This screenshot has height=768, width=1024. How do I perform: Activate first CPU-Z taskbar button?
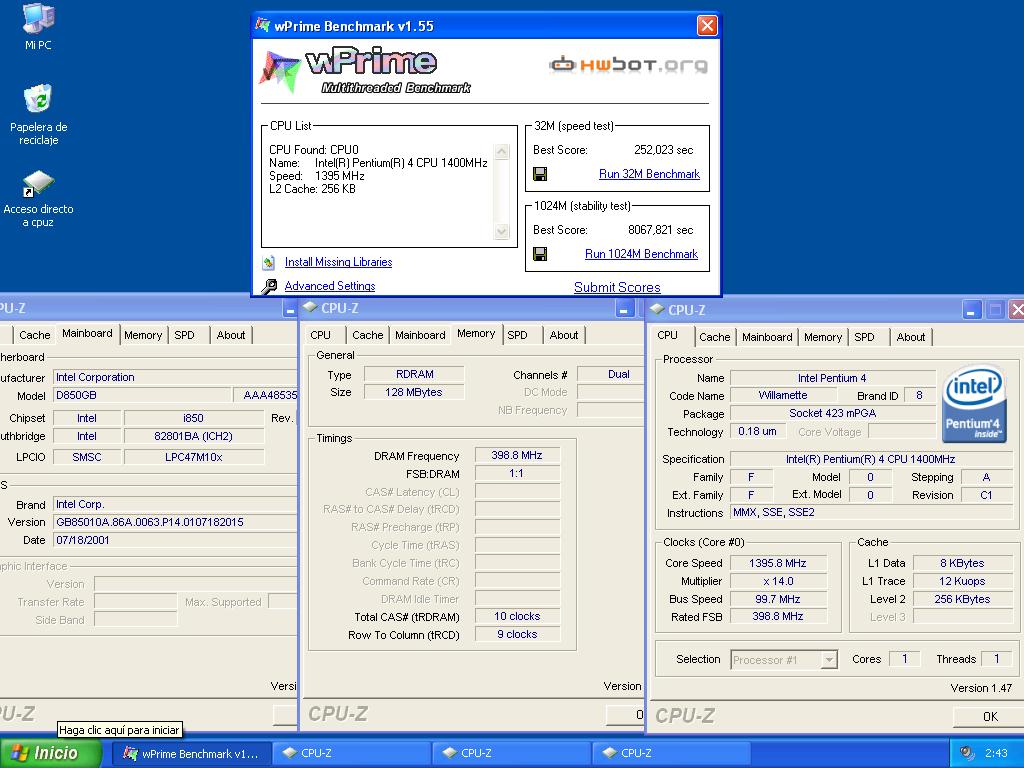tap(351, 753)
